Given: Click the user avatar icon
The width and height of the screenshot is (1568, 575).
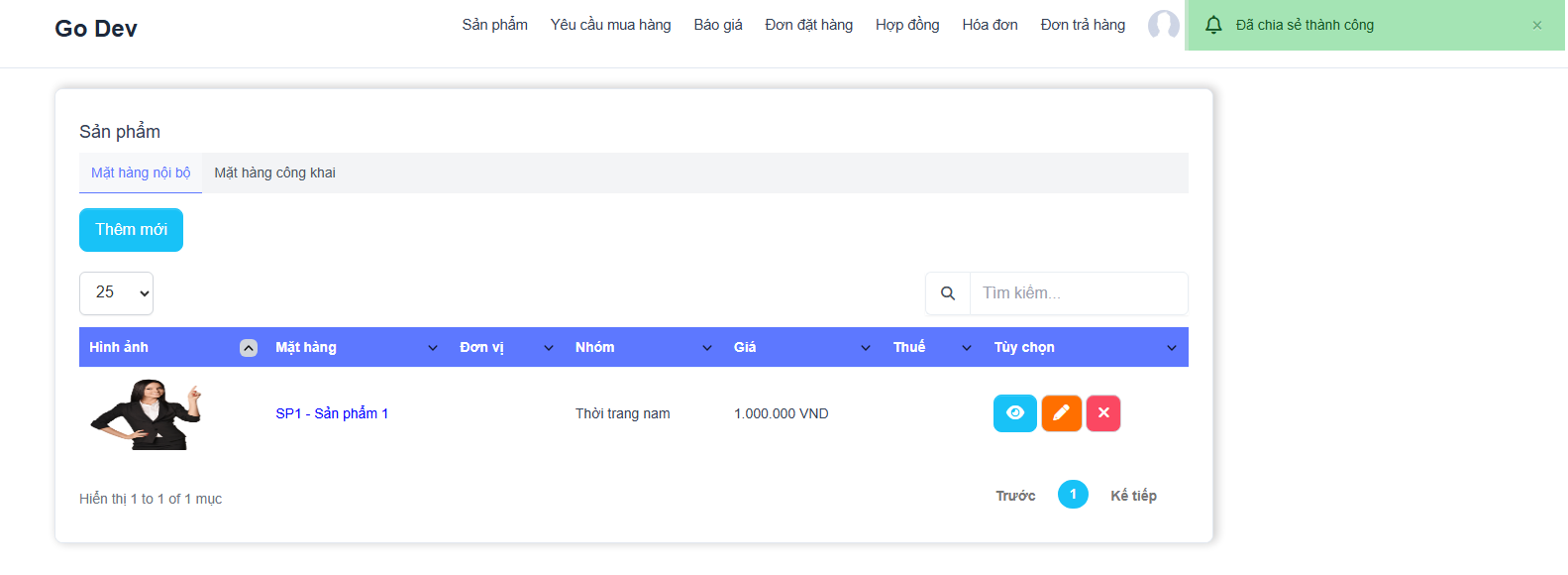Looking at the screenshot, I should (x=1163, y=25).
